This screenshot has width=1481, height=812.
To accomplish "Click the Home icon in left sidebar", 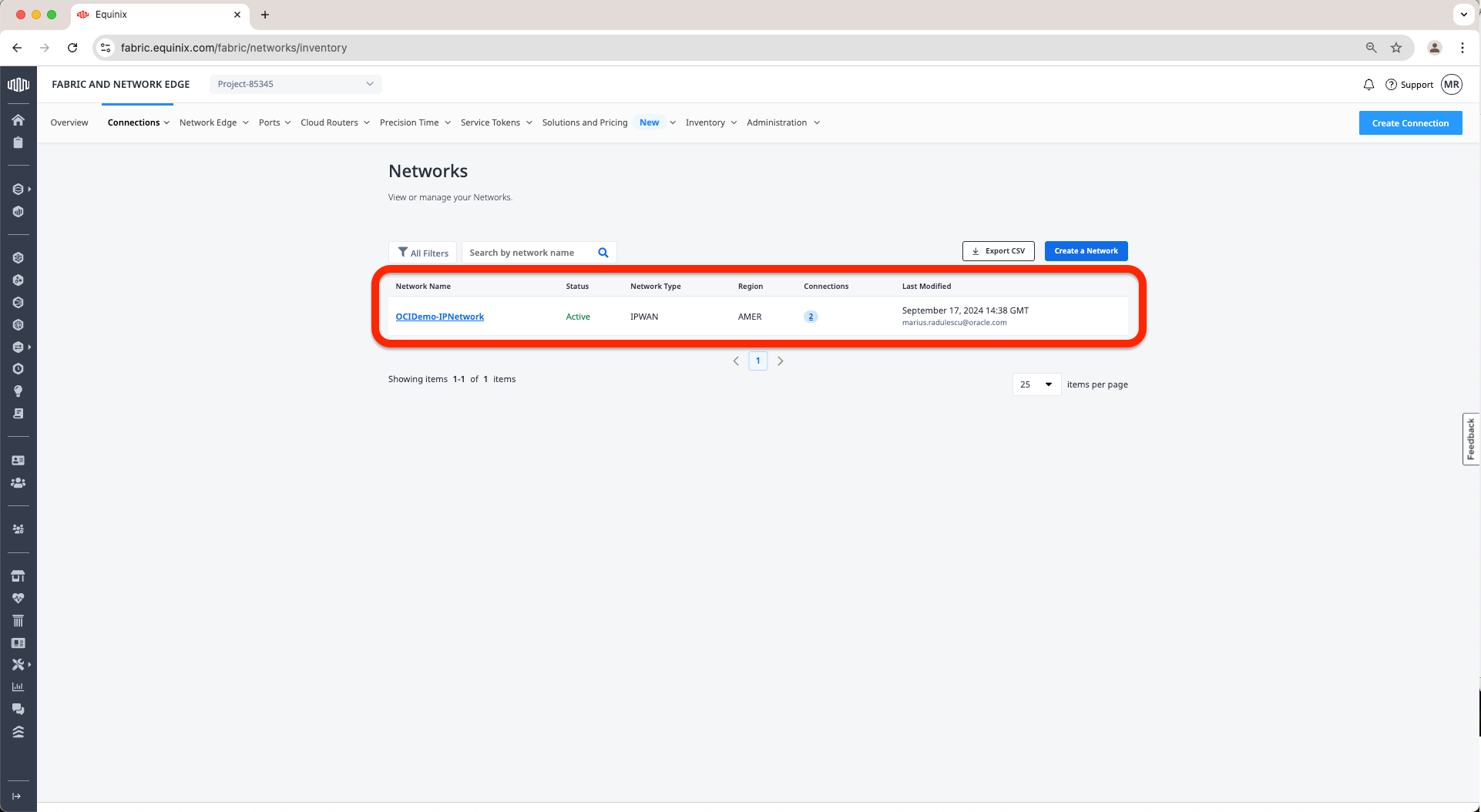I will click(x=18, y=120).
